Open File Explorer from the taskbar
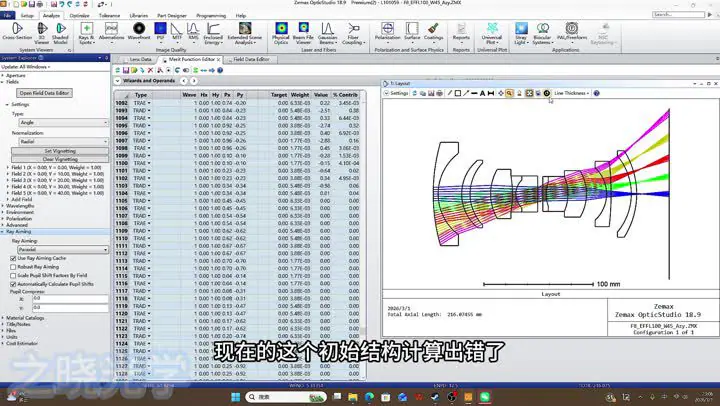This screenshot has height=406, width=720. click(353, 397)
